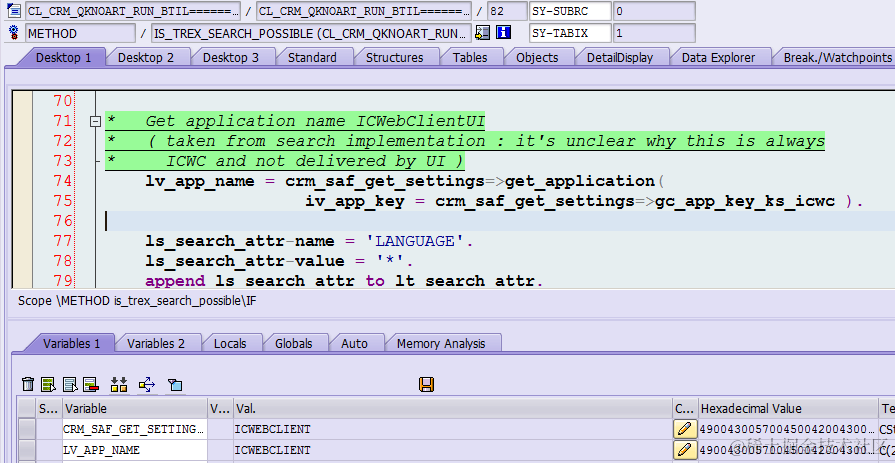
Task: Click the SY-TABIX value field showing 1
Action: [x=654, y=33]
